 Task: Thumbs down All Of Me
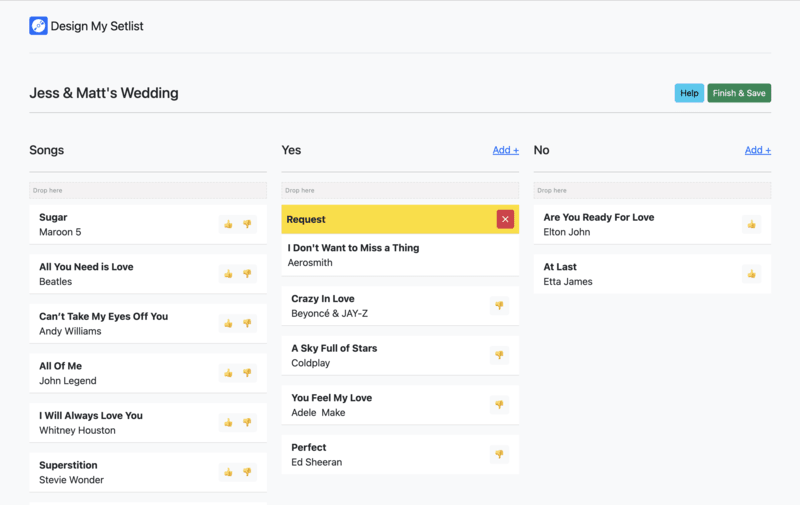247,373
